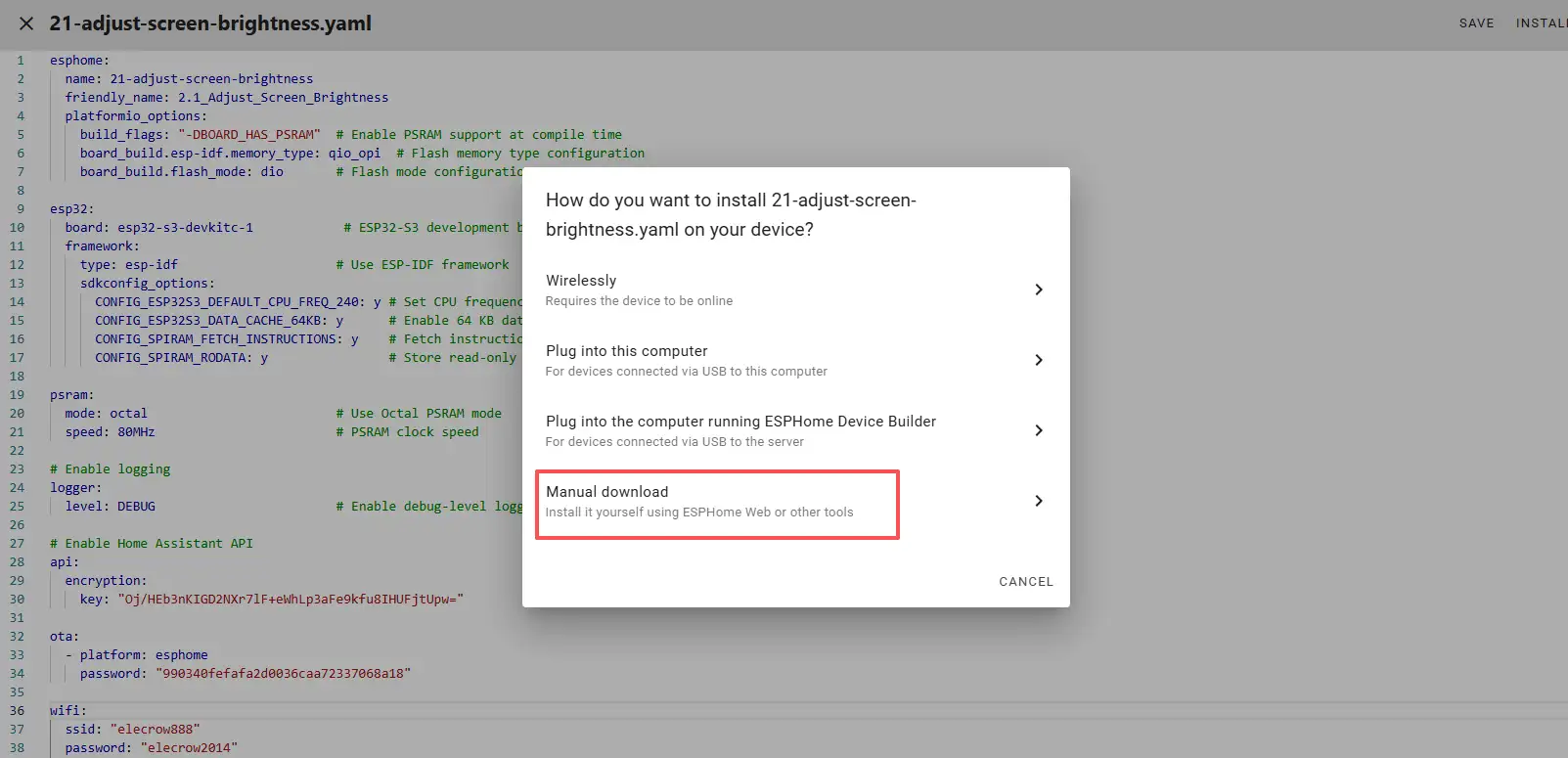Close the YAML editor with the X icon
Viewport: 1568px width, 758px height.
coord(26,23)
